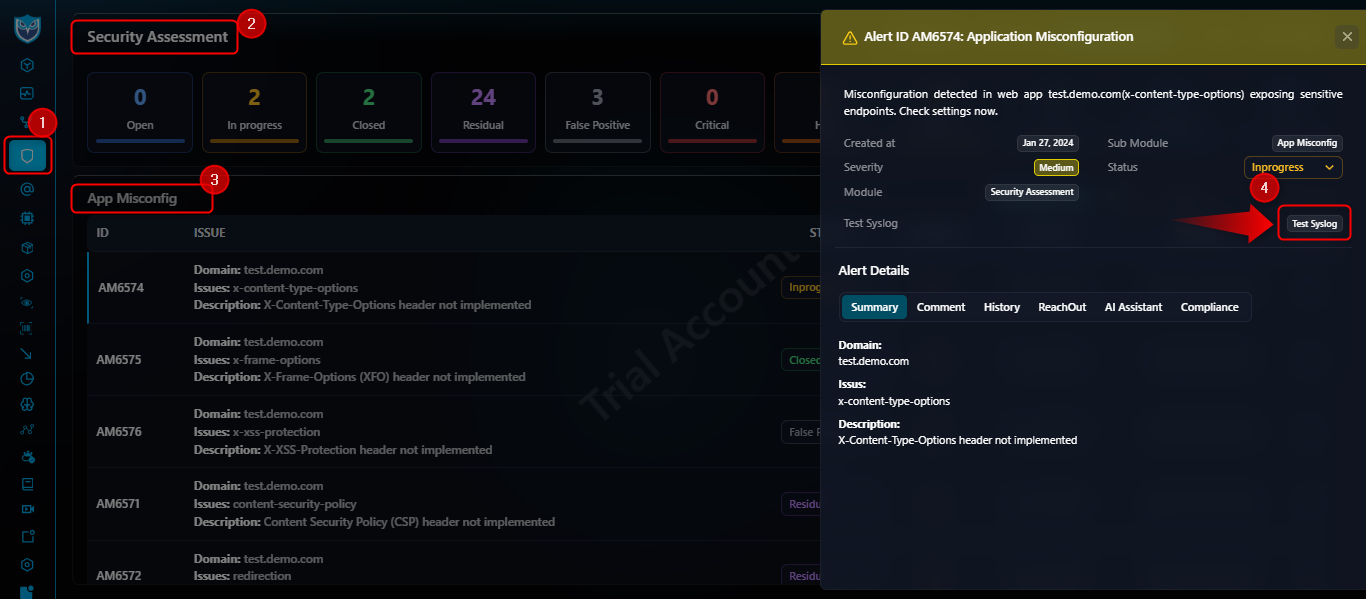This screenshot has width=1366, height=599.
Task: Select the AM6575 row ID
Action: 119,360
